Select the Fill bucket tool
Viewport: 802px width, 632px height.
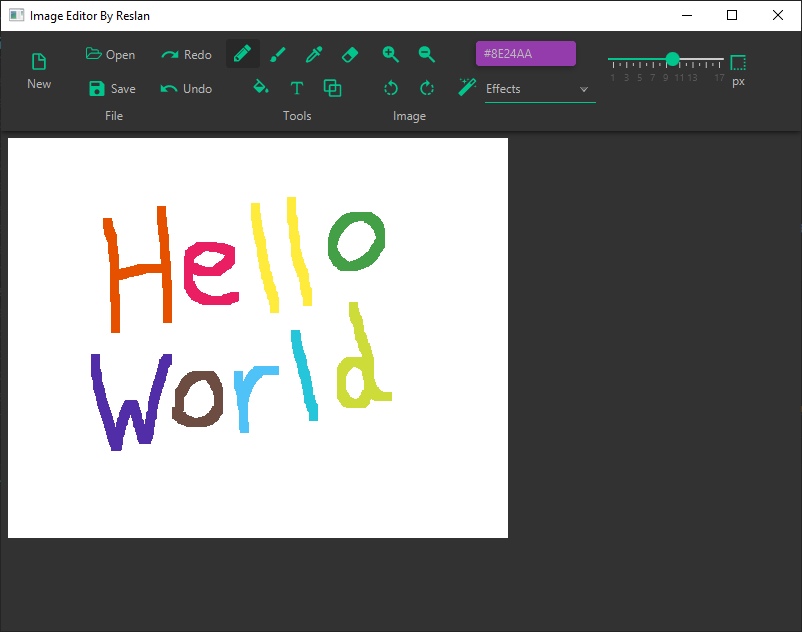261,87
